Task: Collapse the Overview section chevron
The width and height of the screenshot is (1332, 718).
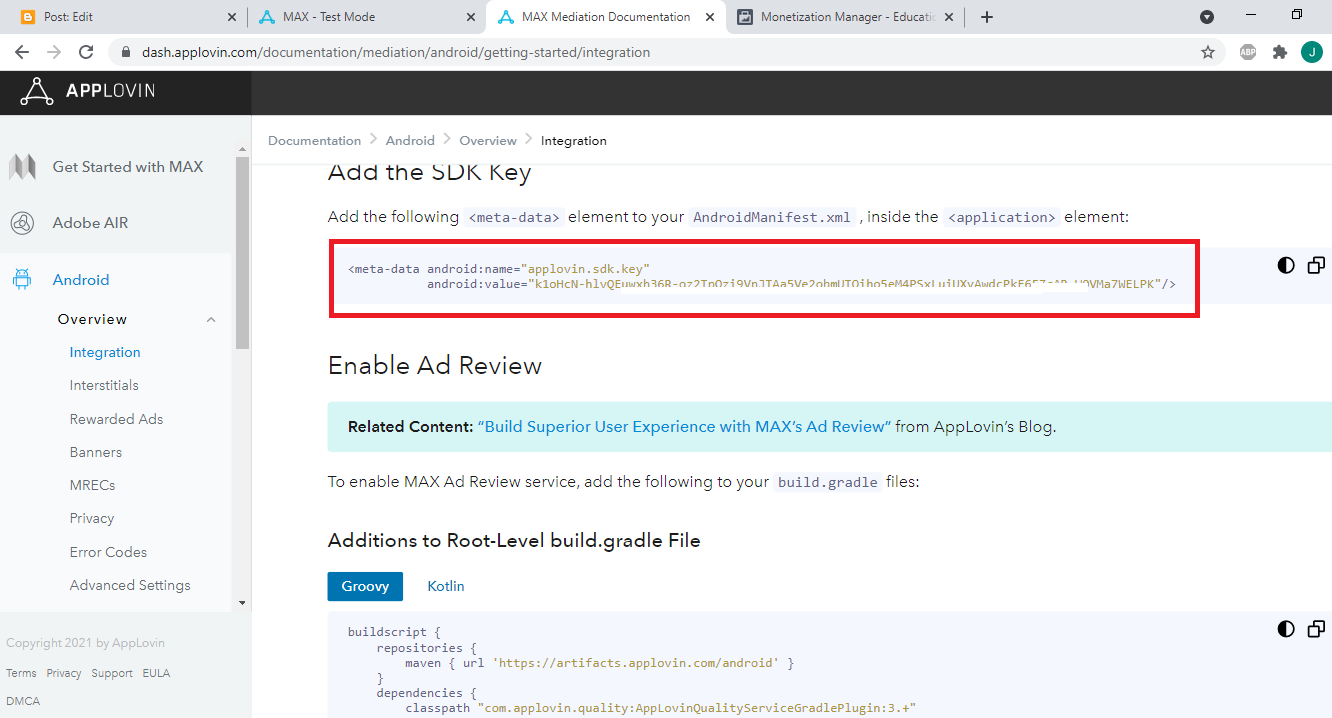Action: coord(211,319)
